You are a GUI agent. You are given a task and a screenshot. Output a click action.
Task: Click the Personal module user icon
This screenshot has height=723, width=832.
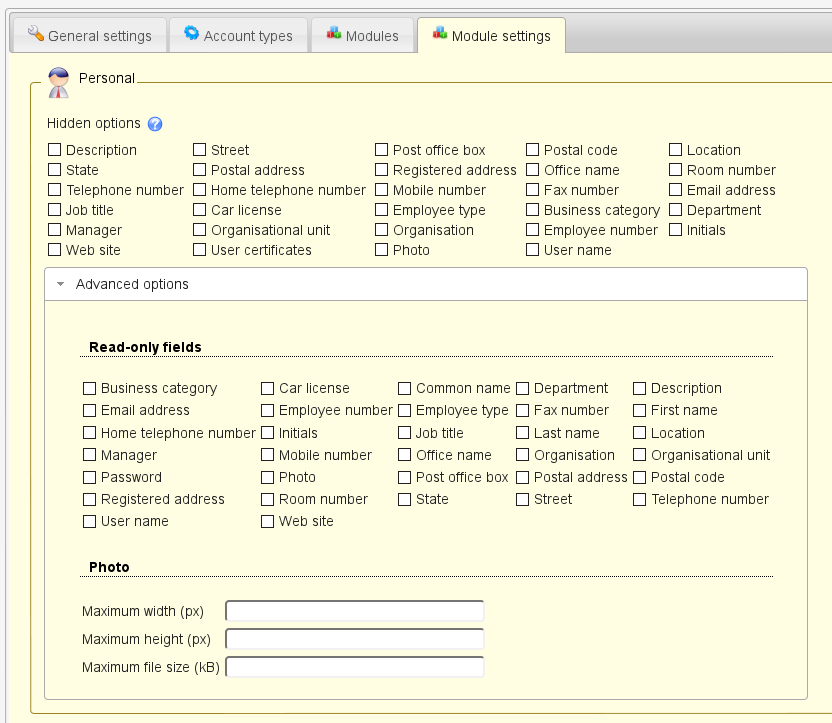59,81
